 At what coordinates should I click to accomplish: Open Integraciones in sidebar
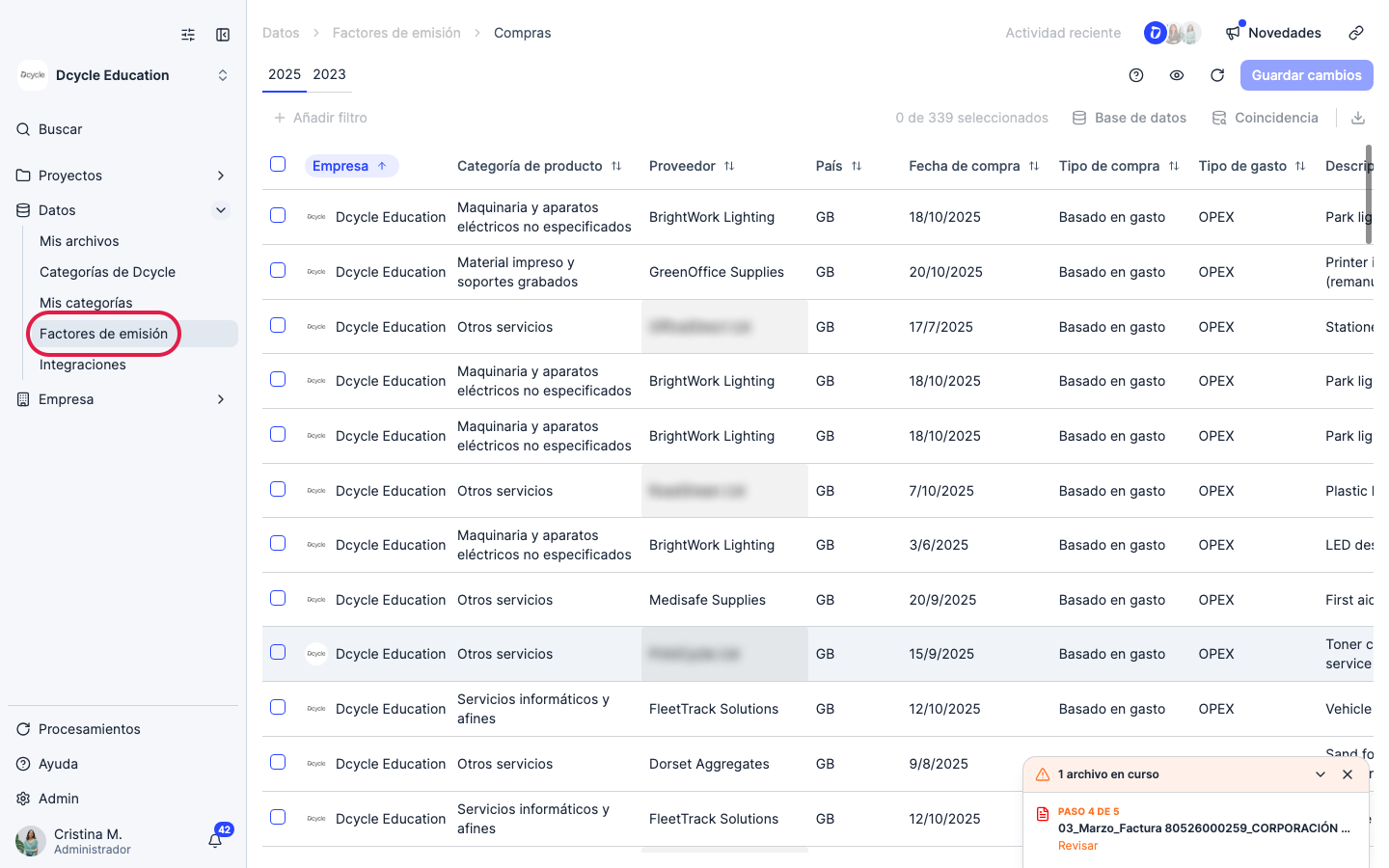coord(83,365)
